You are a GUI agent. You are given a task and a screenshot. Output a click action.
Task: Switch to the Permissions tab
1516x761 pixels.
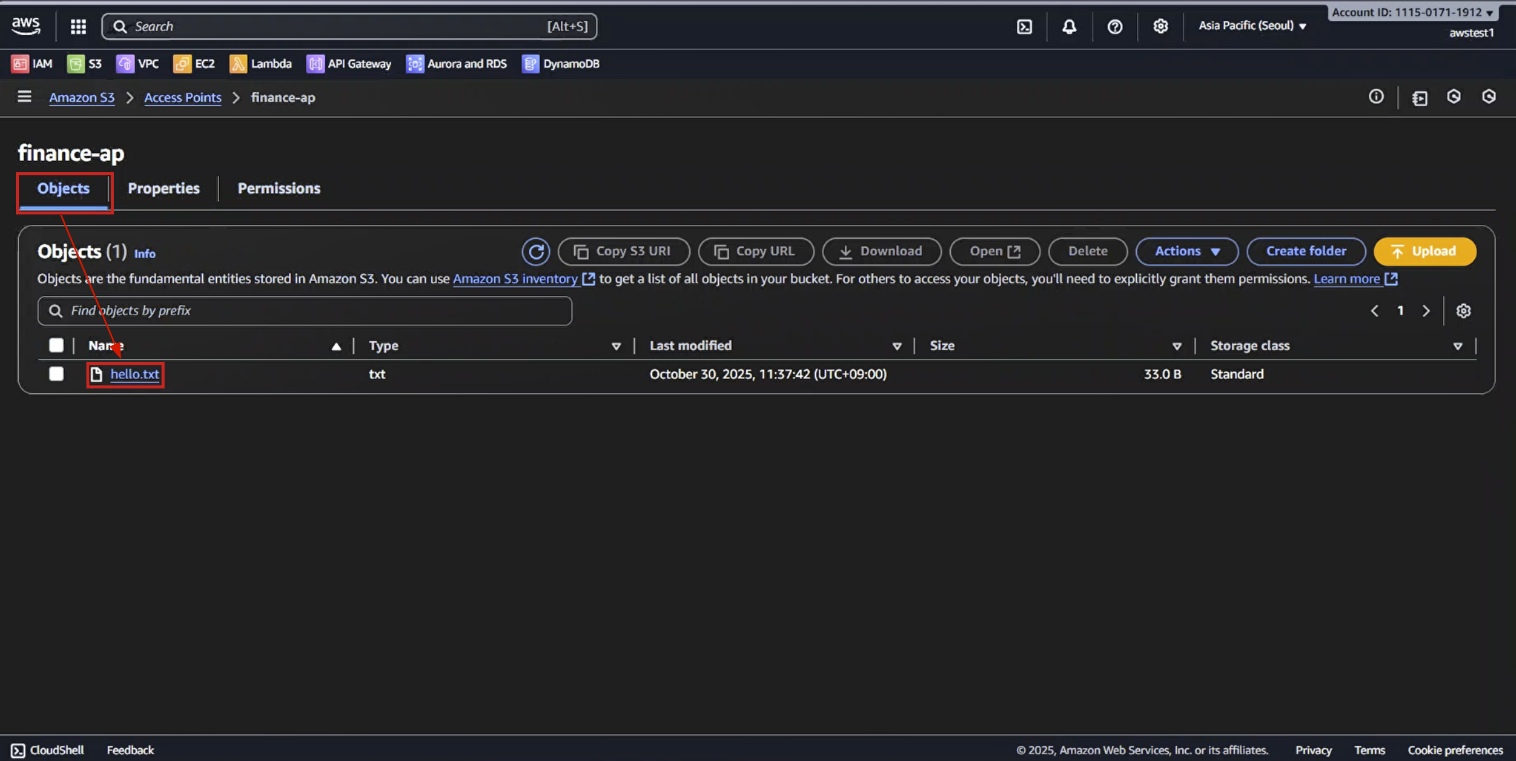279,189
